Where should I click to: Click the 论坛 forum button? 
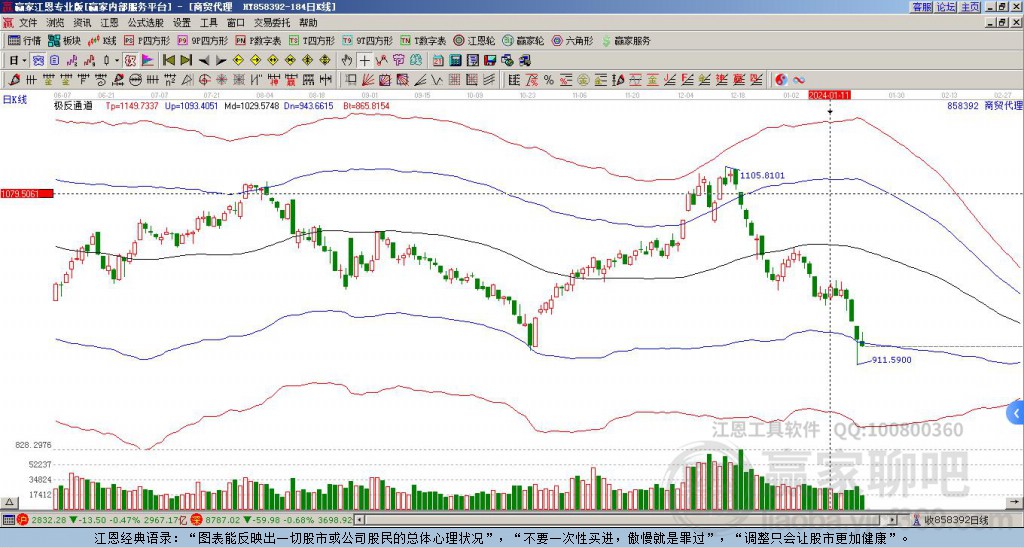[946, 7]
